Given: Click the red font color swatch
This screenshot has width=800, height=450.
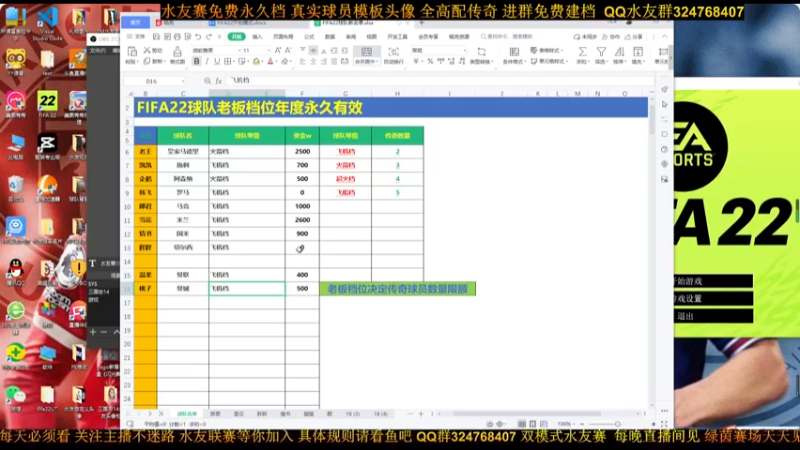Looking at the screenshot, I should 271,62.
